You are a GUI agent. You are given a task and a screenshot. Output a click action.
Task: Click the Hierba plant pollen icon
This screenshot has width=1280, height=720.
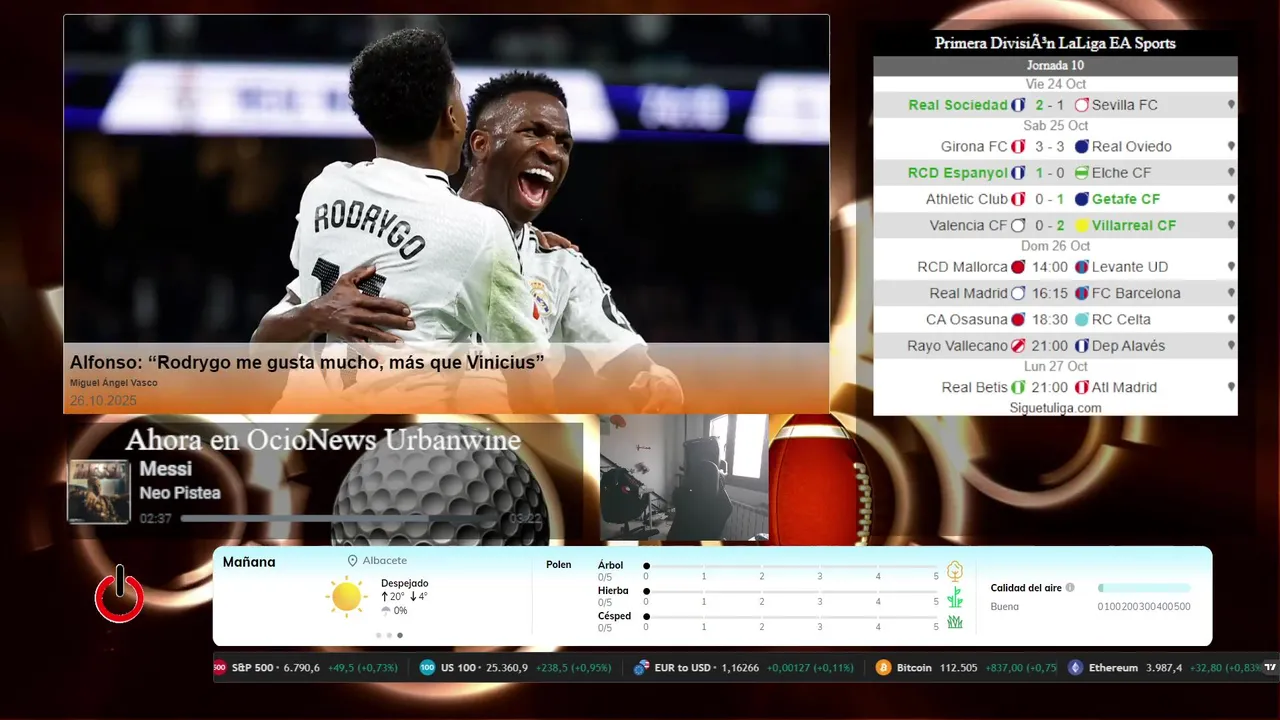(x=954, y=597)
